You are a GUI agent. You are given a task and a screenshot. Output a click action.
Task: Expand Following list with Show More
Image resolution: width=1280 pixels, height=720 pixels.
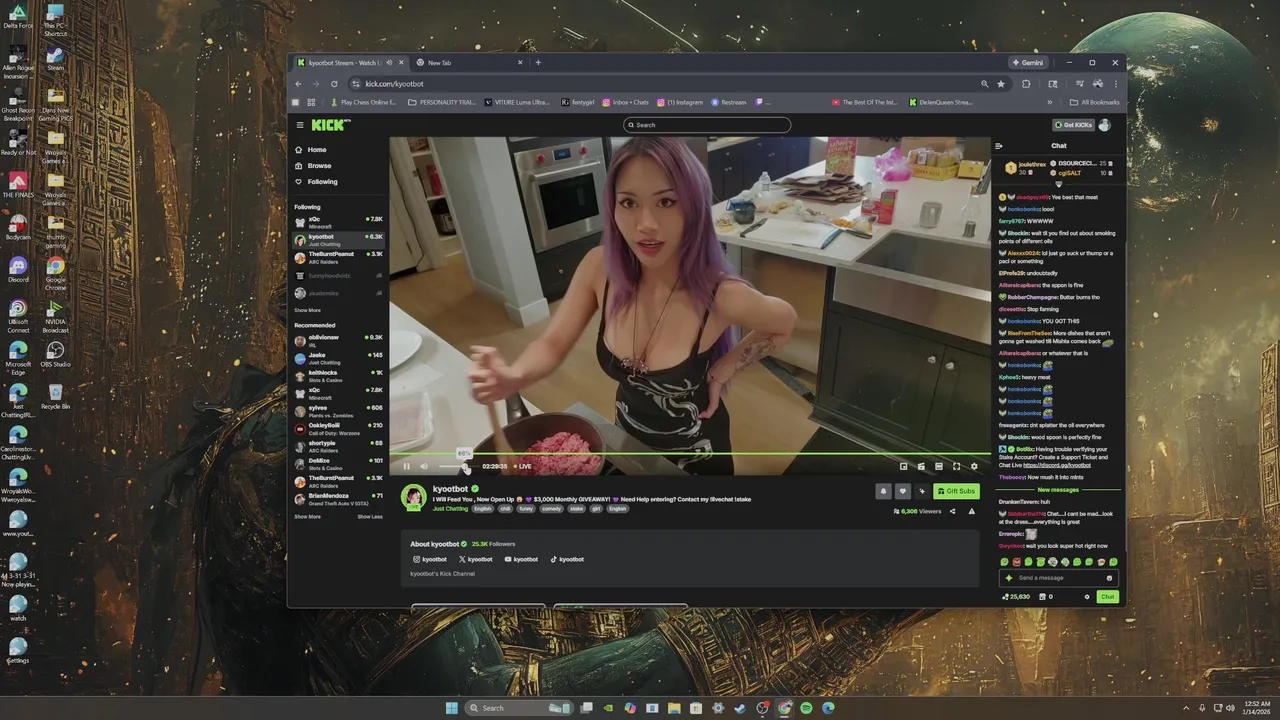tap(307, 310)
